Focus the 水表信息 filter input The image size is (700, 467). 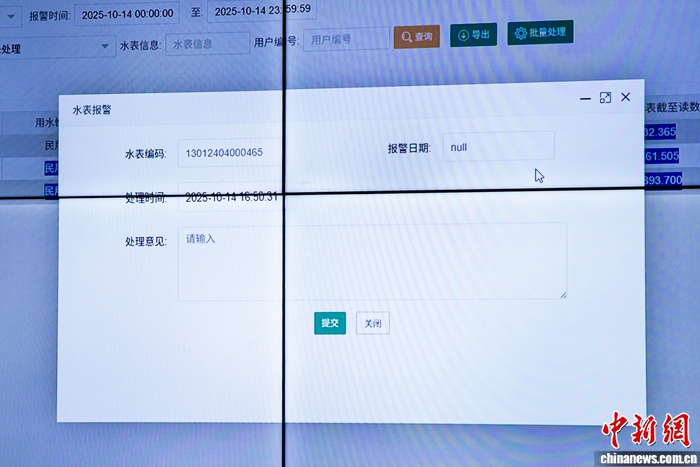(206, 44)
